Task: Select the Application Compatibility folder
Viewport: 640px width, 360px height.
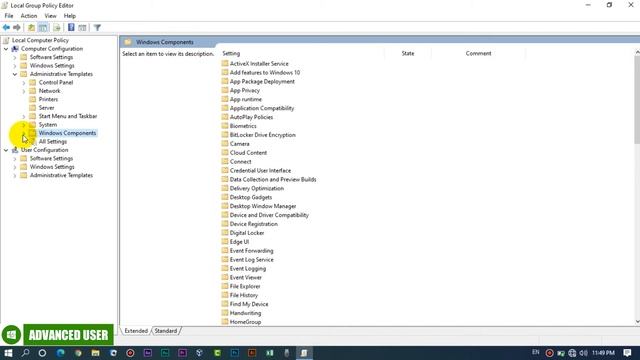Action: coord(262,108)
